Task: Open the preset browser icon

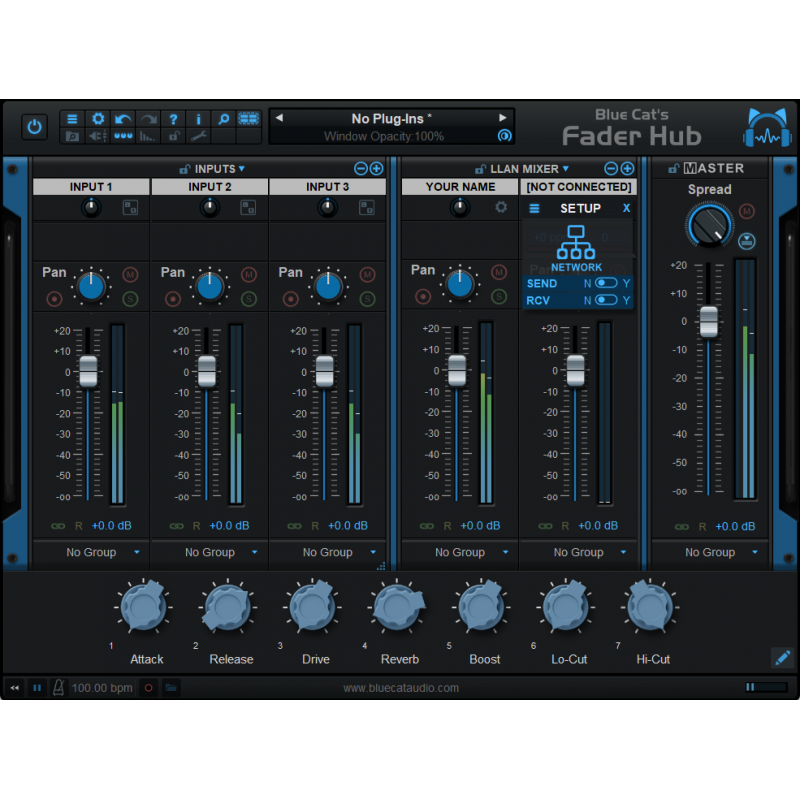Action: (x=71, y=136)
